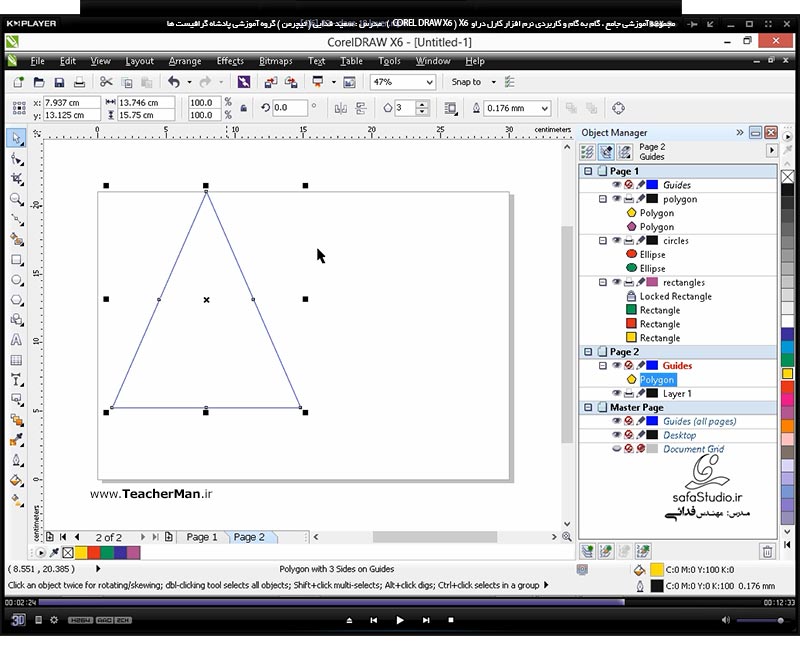Click the KMPlayer video seek bar
The image size is (800, 650).
(x=399, y=603)
